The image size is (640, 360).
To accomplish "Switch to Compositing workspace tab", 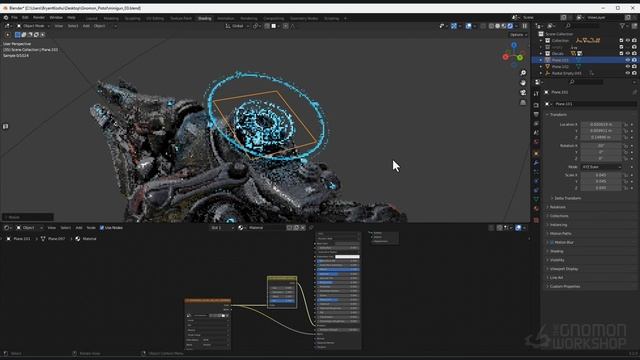I will [x=273, y=18].
